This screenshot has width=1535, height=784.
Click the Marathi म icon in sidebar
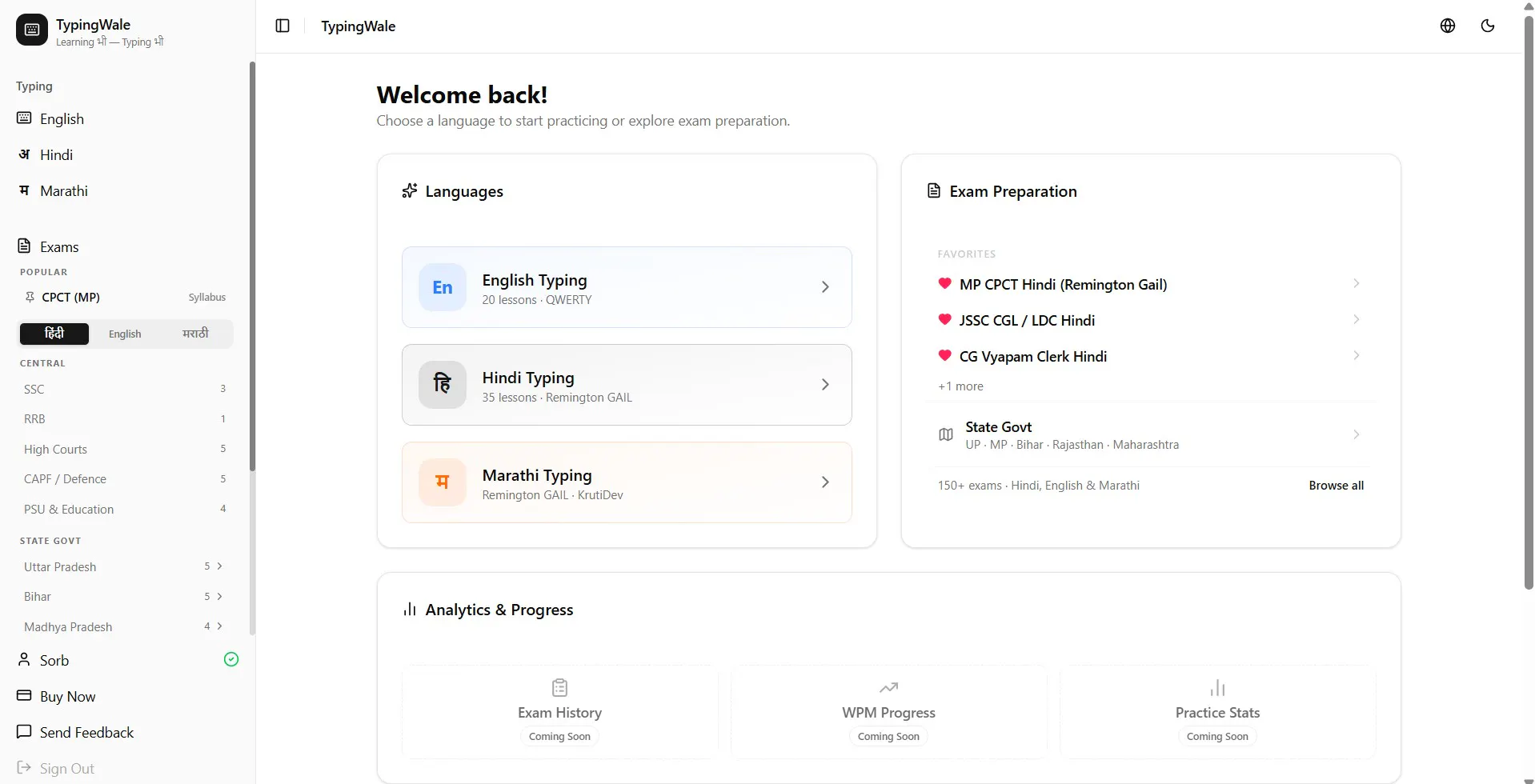click(x=24, y=190)
